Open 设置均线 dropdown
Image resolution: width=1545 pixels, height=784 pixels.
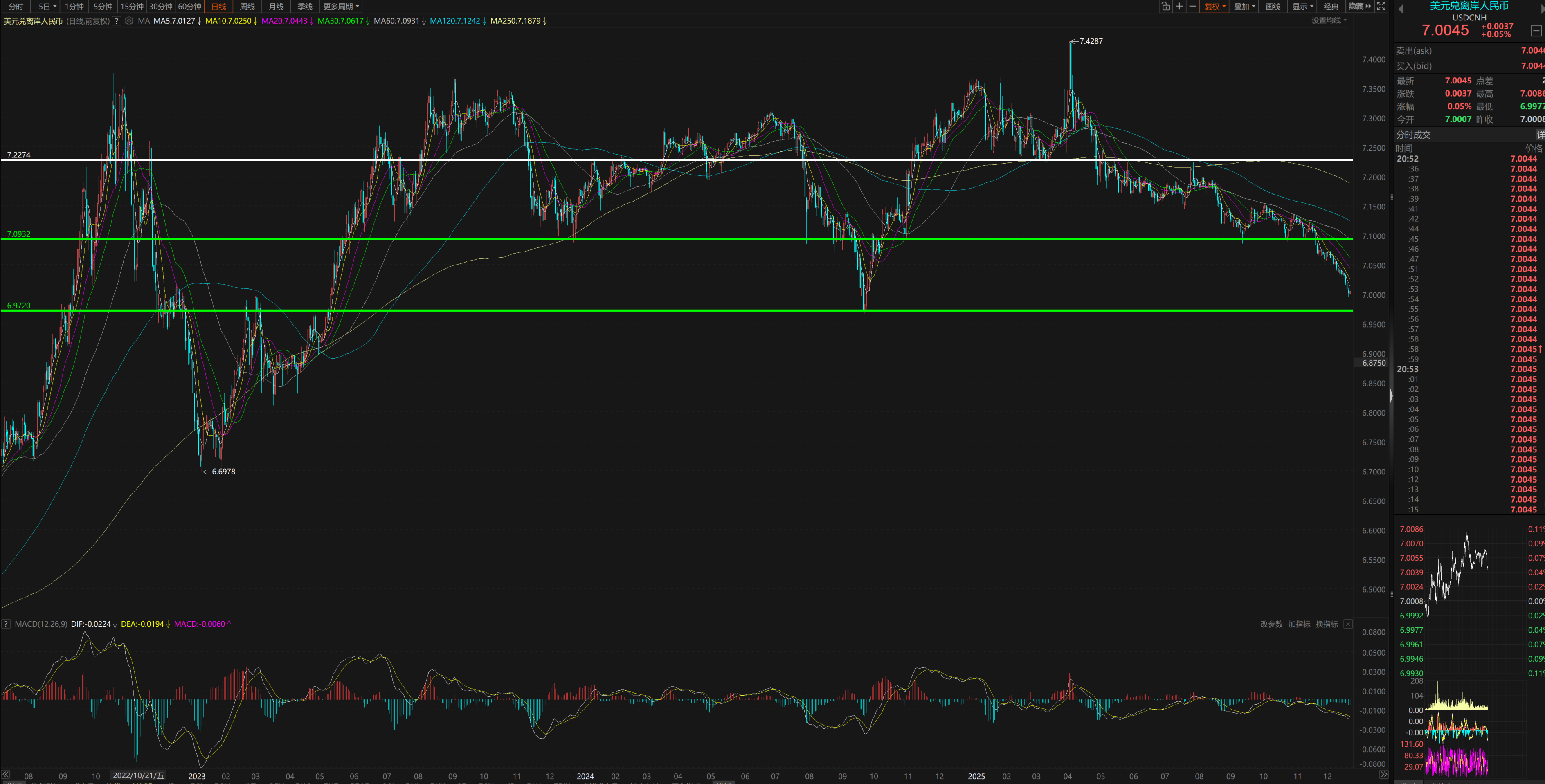[x=1329, y=20]
